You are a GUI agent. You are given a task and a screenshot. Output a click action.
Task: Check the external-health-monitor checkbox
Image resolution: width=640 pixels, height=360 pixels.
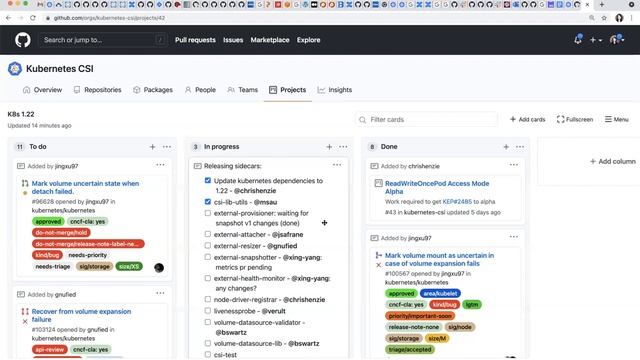[208, 278]
